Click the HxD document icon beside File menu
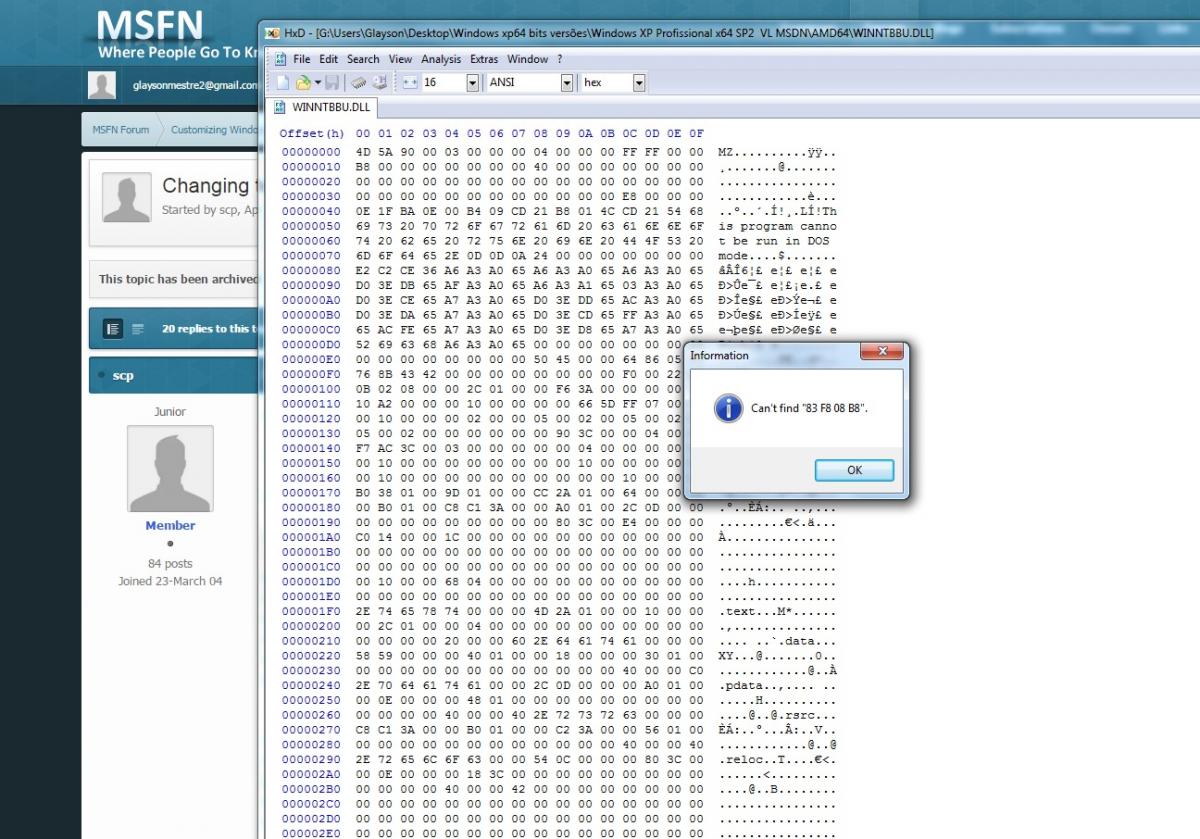Screen dimensions: 1200x839 pos(279,59)
